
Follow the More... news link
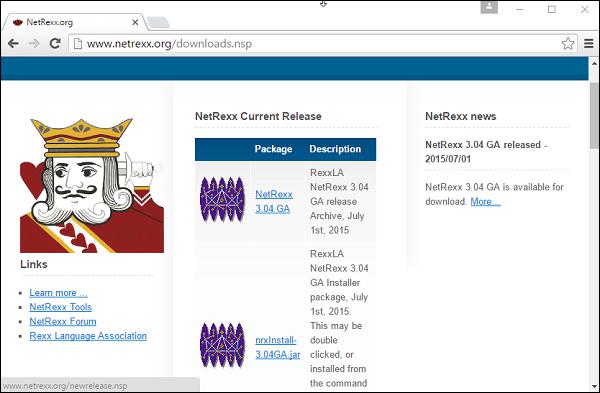tap(485, 201)
